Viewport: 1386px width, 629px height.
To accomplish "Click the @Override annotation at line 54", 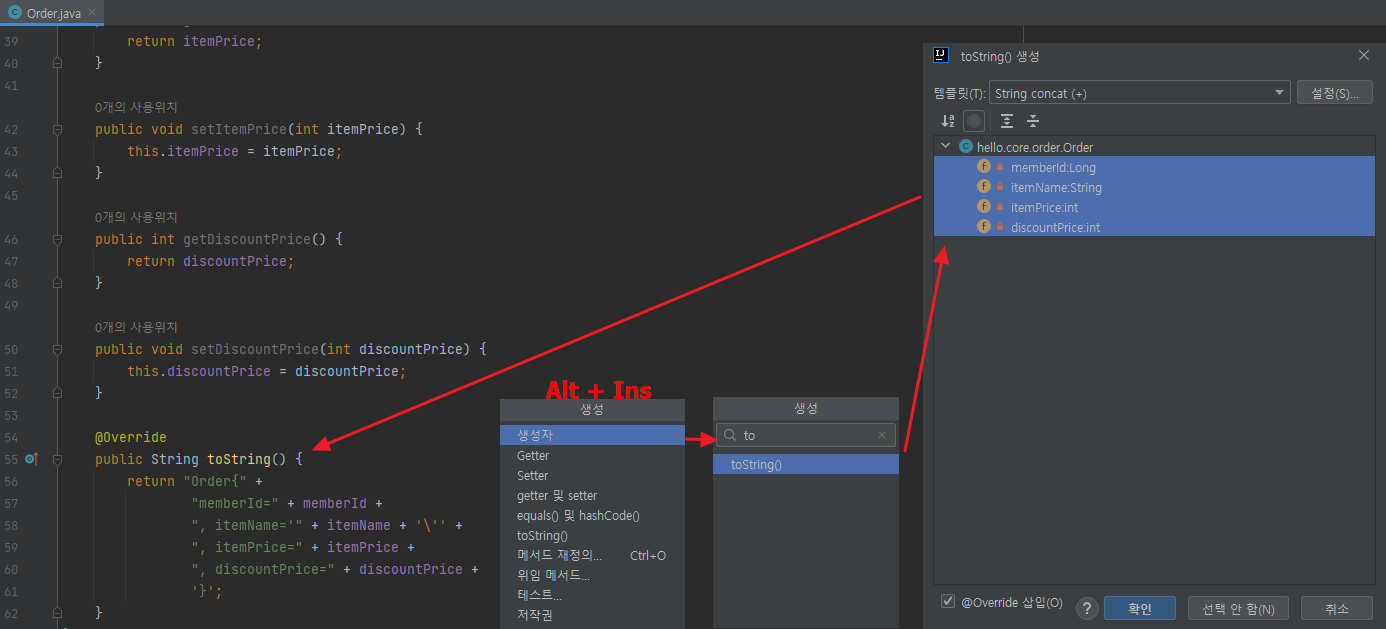I will [131, 437].
